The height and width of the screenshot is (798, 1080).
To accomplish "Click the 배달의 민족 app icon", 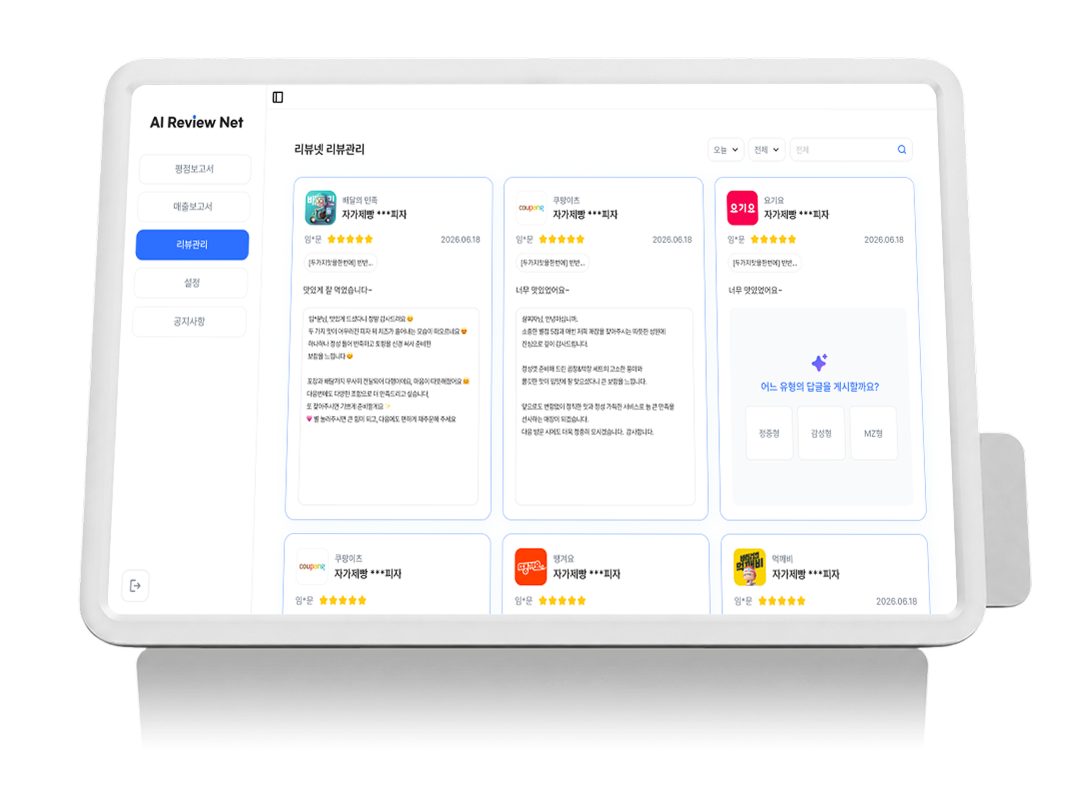I will pos(320,207).
